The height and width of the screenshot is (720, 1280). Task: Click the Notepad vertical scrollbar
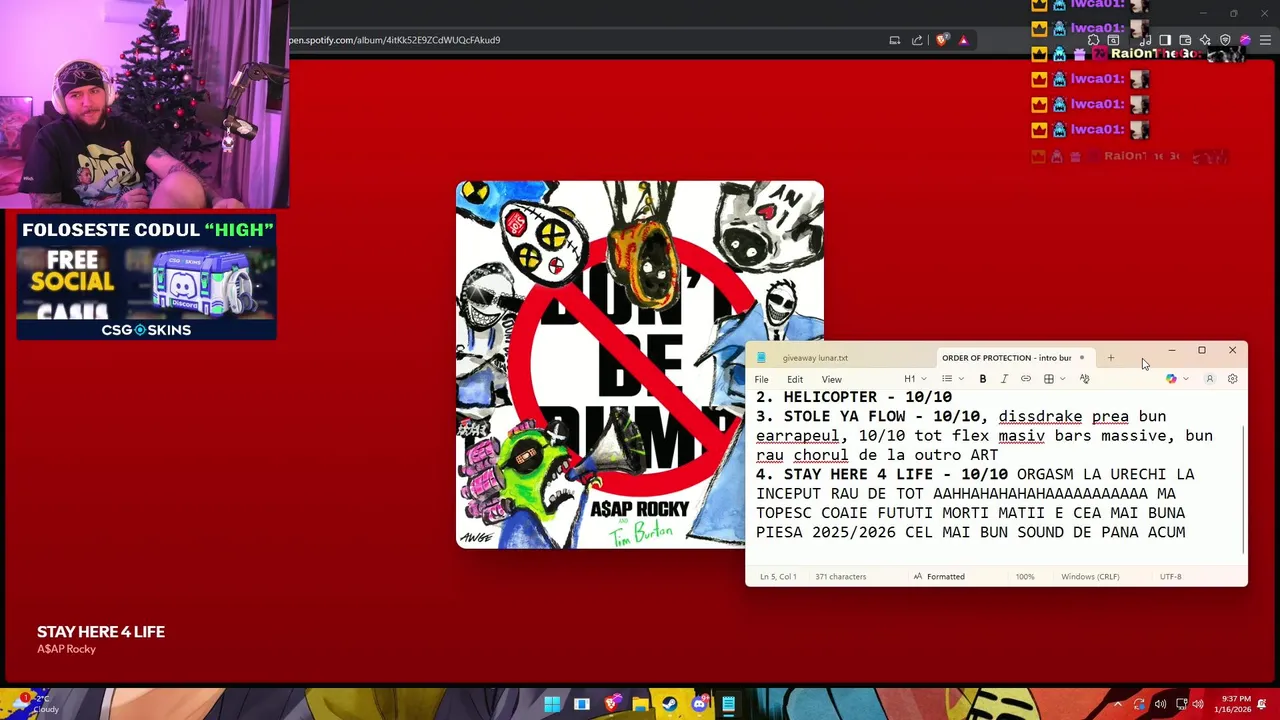[x=1244, y=488]
